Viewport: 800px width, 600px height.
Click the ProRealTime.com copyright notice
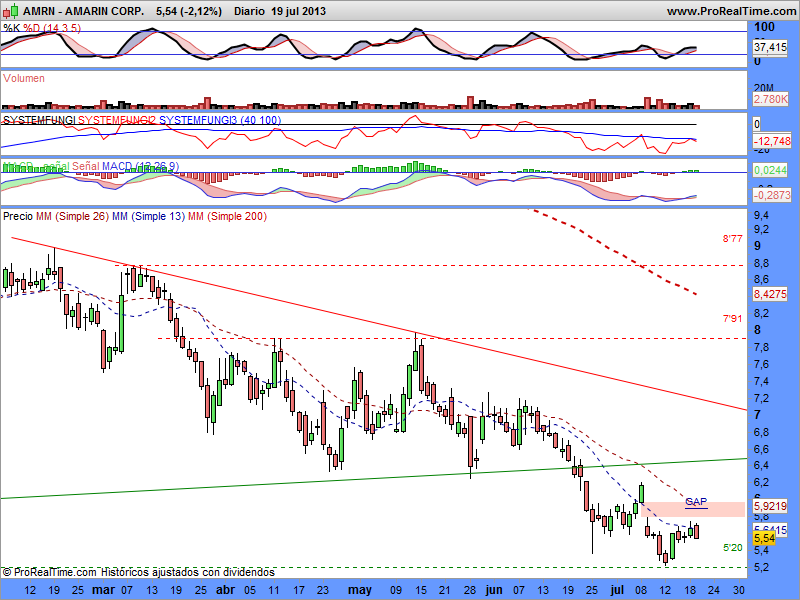tap(139, 572)
